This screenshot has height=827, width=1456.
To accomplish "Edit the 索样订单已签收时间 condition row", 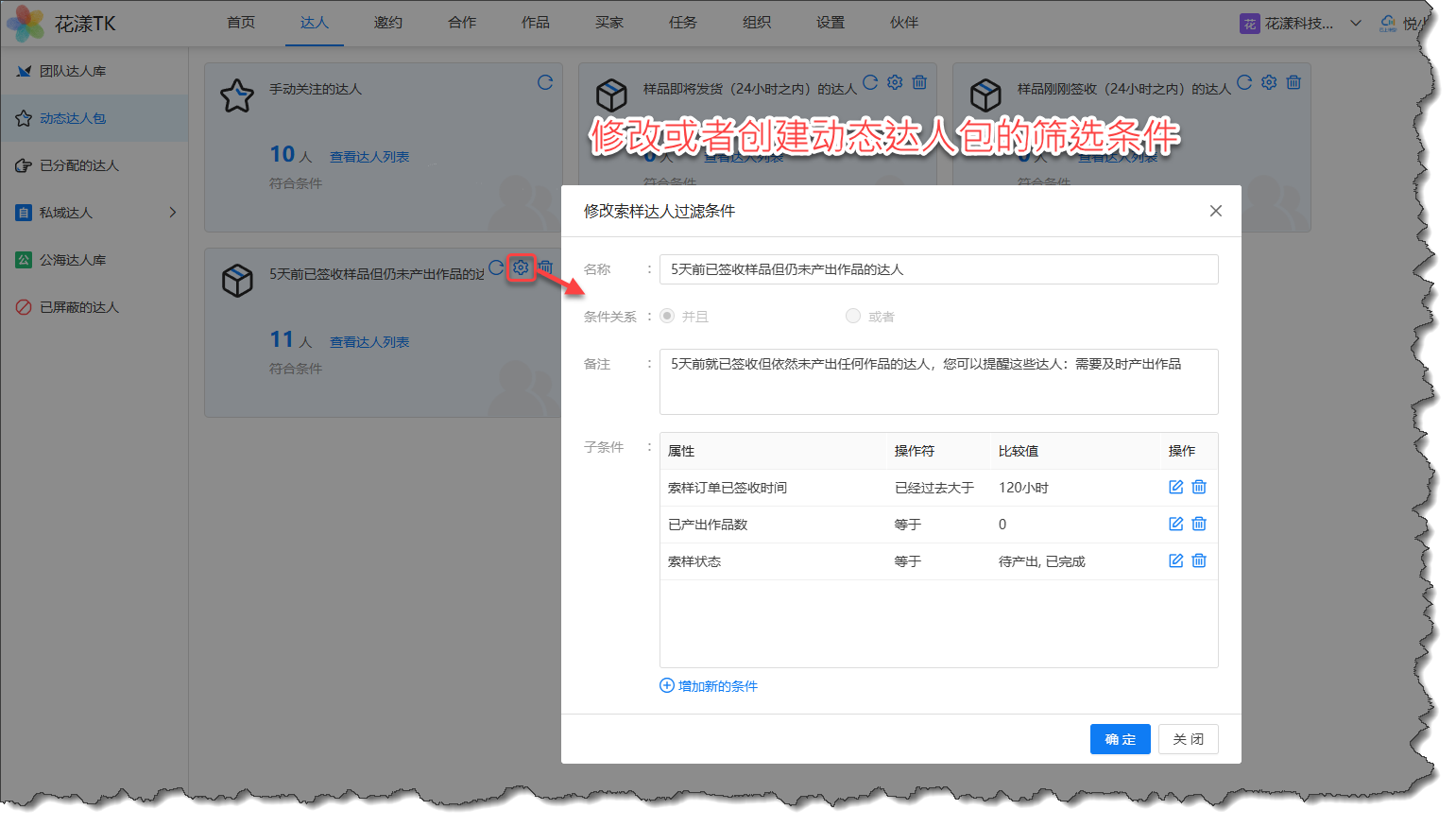I will [x=1175, y=487].
